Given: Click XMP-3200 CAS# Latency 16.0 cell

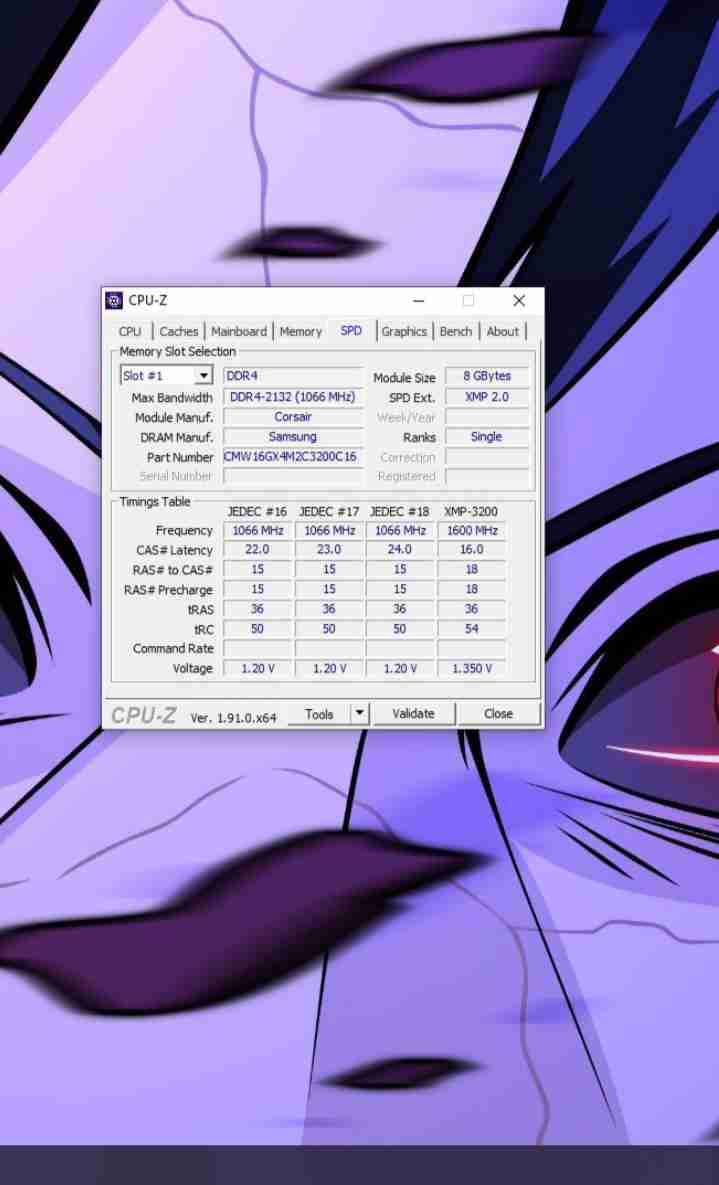Looking at the screenshot, I should tap(472, 549).
